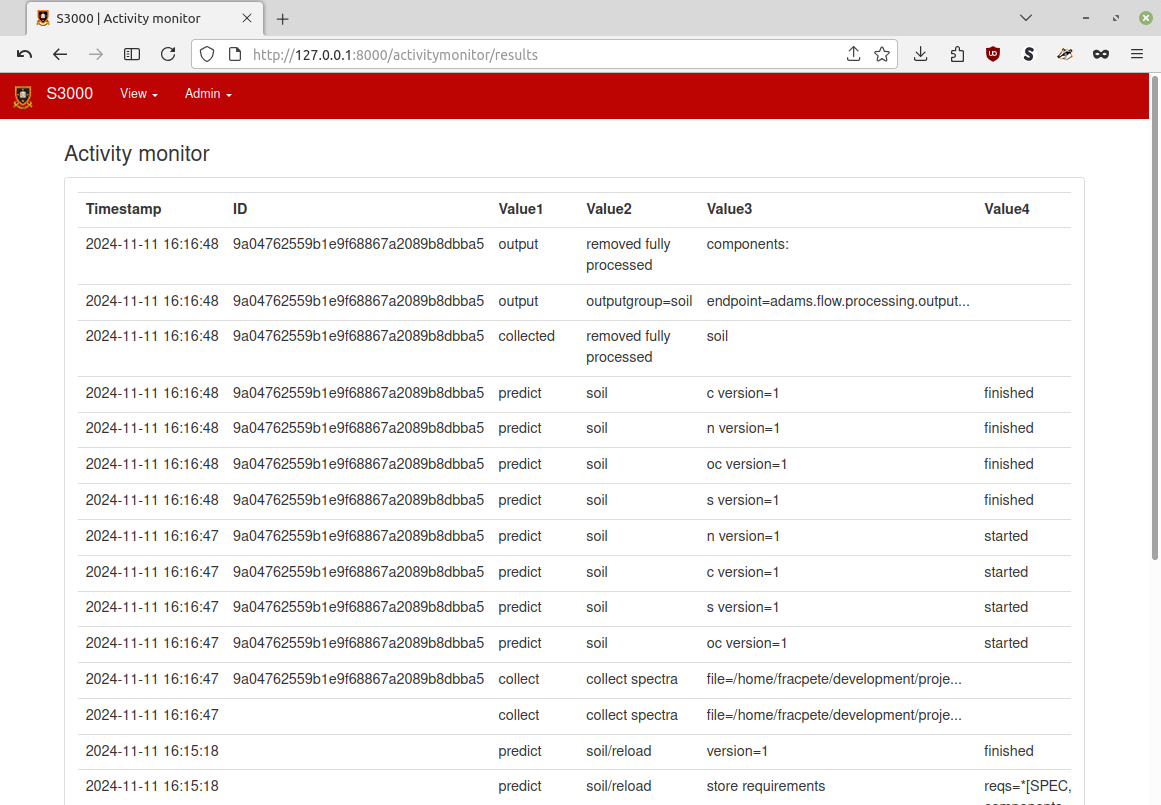Image resolution: width=1161 pixels, height=805 pixels.
Task: Click the Activity monitor heading
Action: 137,153
